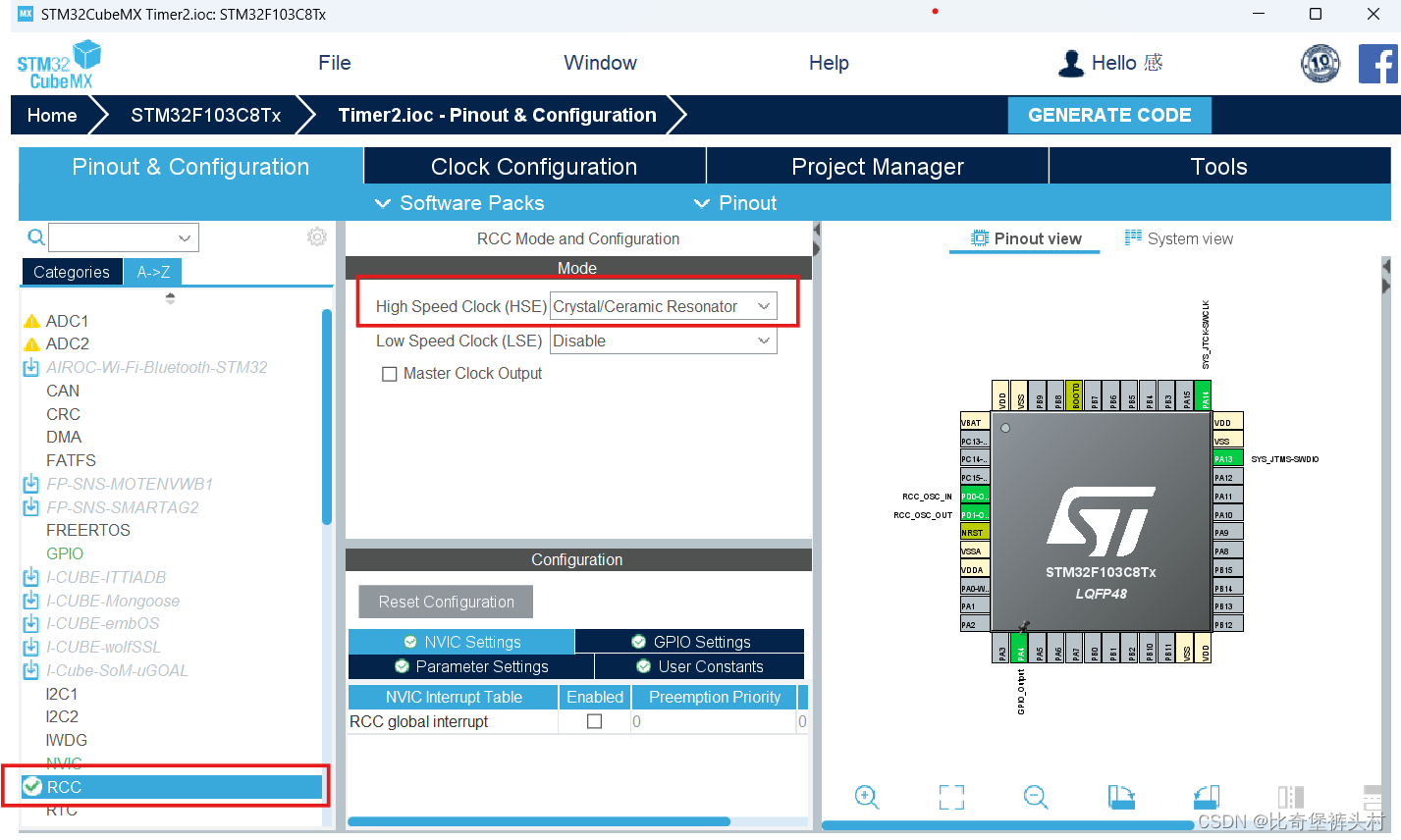Enable the Master Clock Output checkbox
Screen dimensions: 1401x840
(390, 374)
